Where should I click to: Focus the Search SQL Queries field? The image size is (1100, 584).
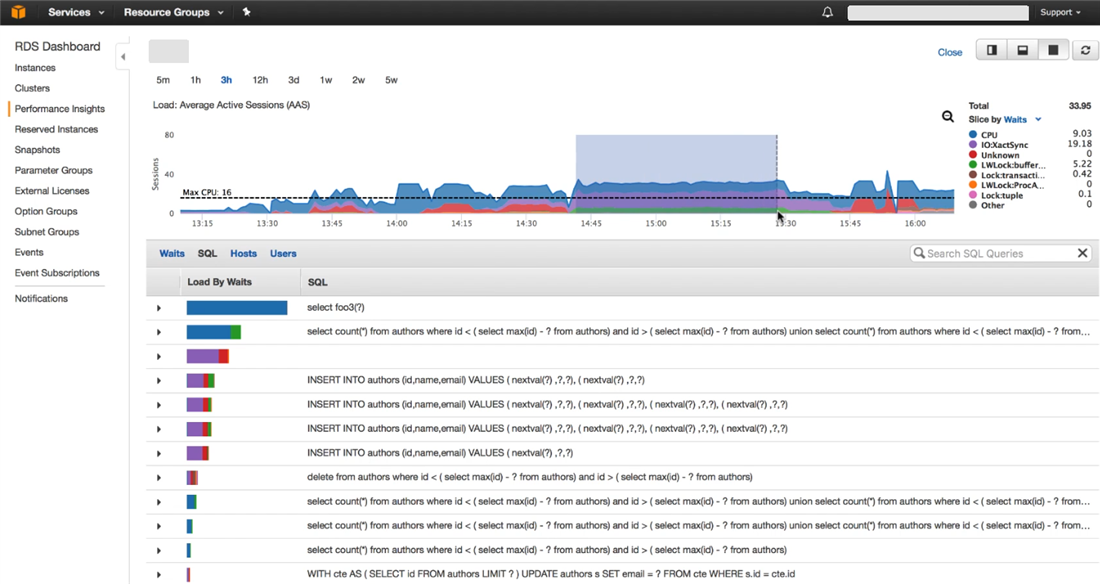(1000, 253)
